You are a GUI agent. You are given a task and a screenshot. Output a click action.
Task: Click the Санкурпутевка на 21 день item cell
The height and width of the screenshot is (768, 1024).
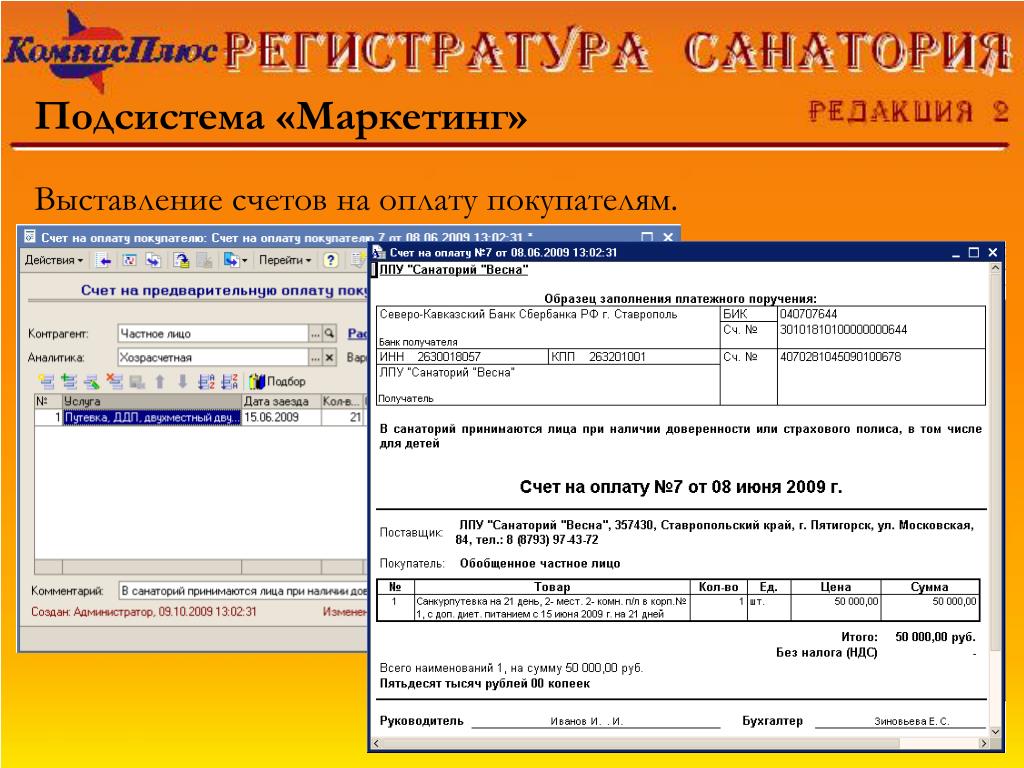[x=552, y=607]
